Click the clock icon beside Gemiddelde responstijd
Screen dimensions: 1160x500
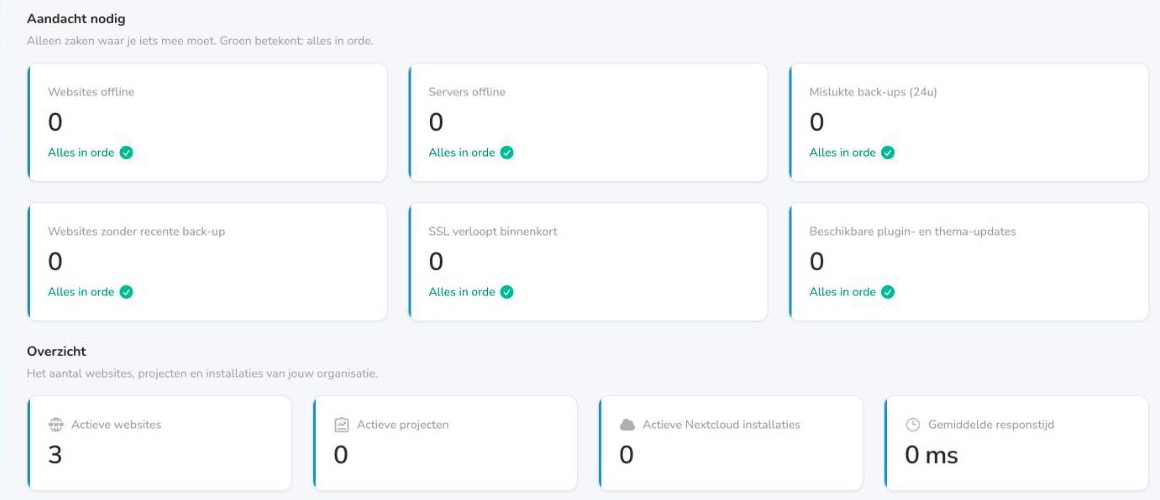(x=913, y=425)
